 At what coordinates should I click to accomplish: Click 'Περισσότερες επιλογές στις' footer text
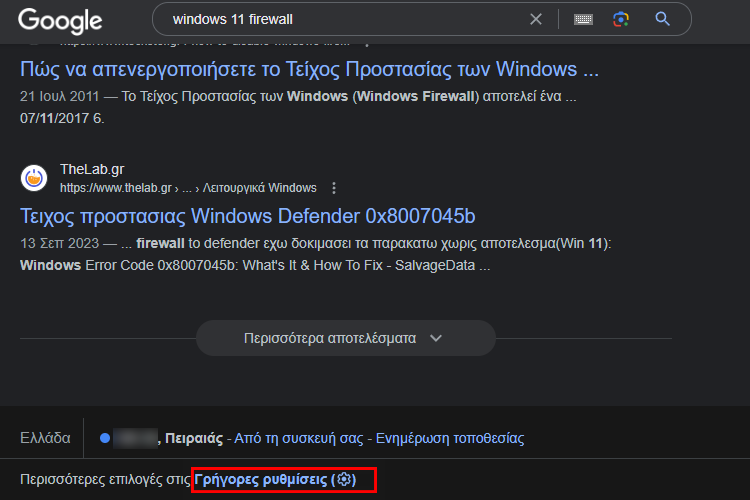click(x=105, y=479)
